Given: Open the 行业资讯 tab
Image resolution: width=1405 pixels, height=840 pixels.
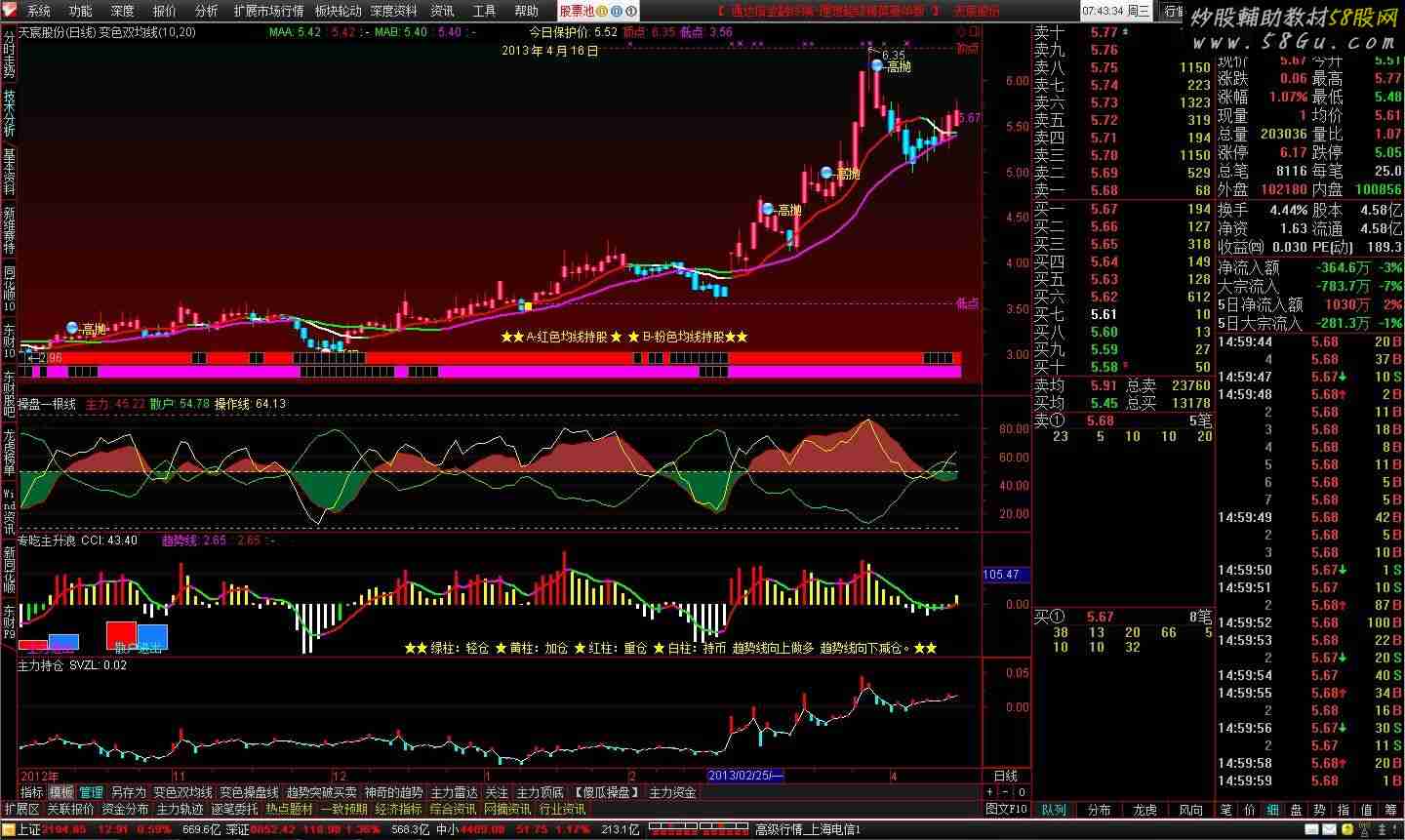Looking at the screenshot, I should [x=563, y=809].
